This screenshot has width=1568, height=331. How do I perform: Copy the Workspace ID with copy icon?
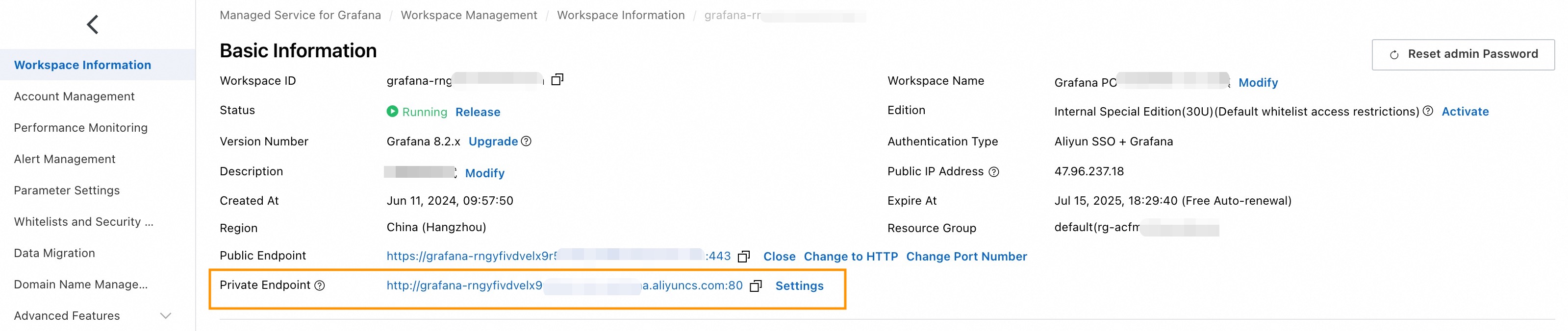(557, 80)
